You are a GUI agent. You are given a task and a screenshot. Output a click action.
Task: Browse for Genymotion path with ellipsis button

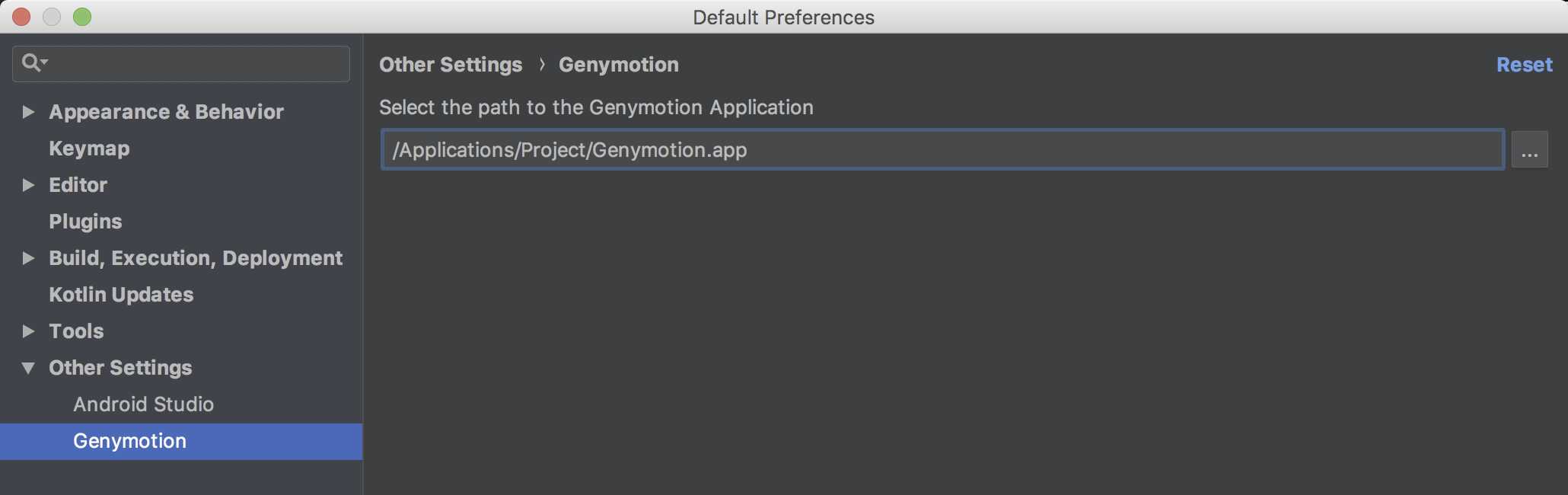(1530, 149)
